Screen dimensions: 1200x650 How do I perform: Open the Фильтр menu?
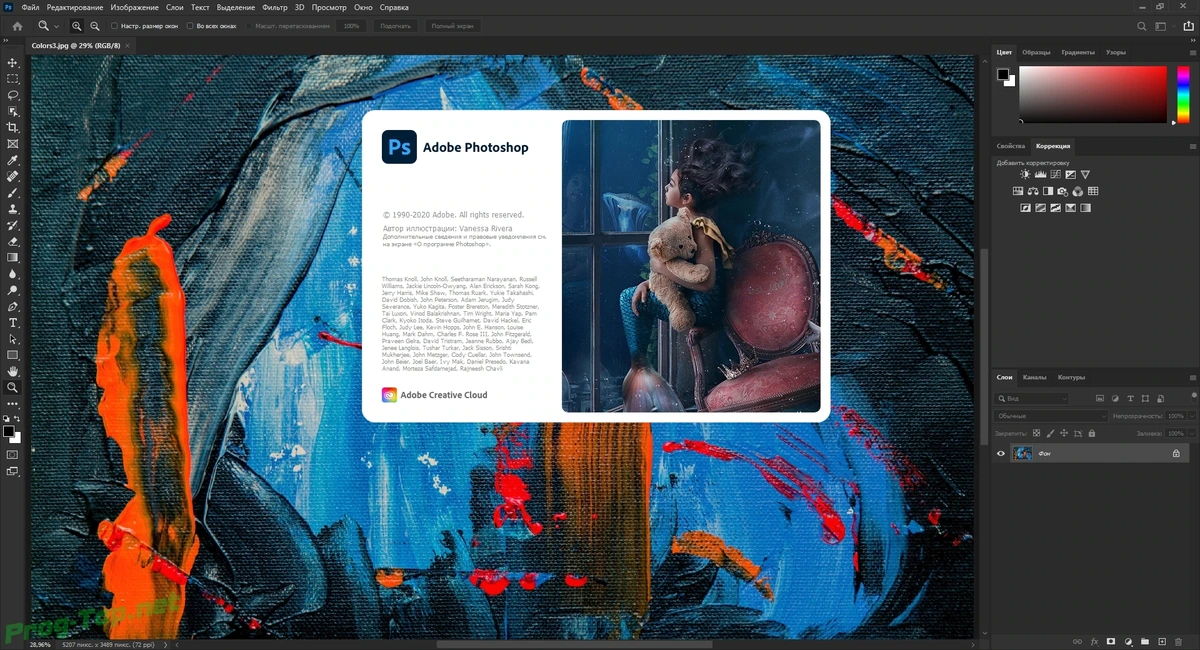coord(274,7)
